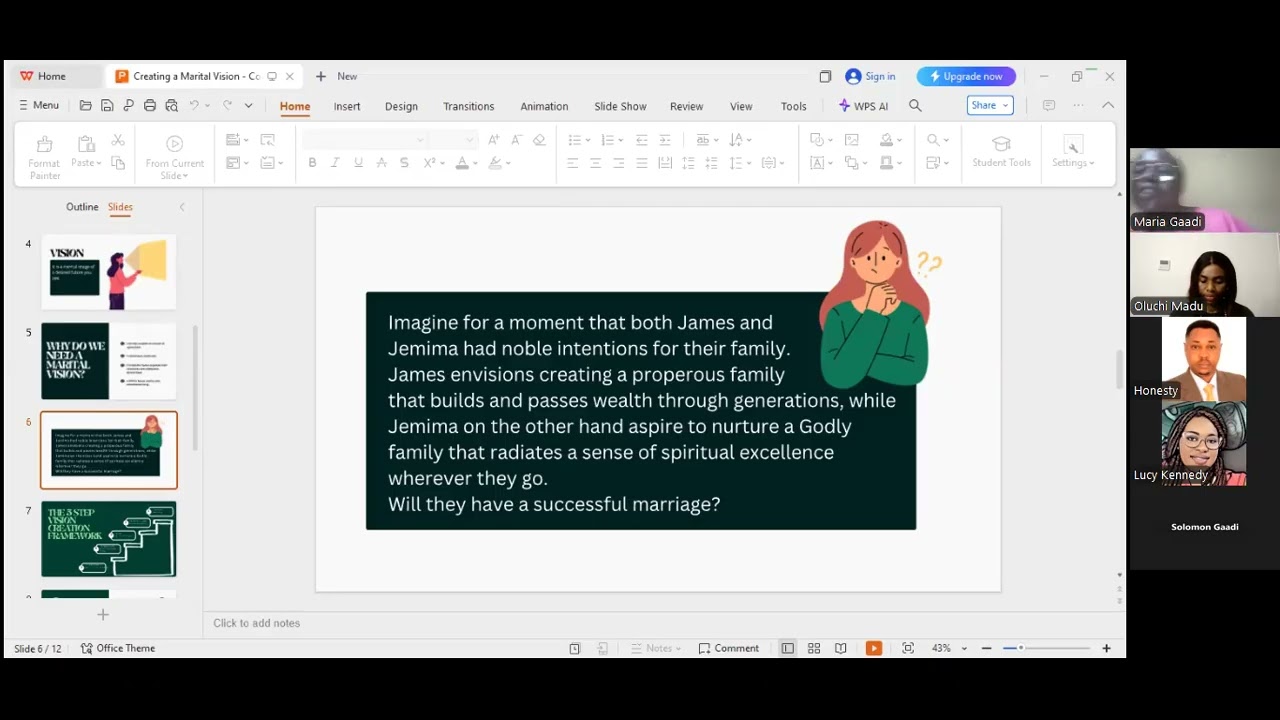Click New to open a new tab

pyautogui.click(x=336, y=76)
